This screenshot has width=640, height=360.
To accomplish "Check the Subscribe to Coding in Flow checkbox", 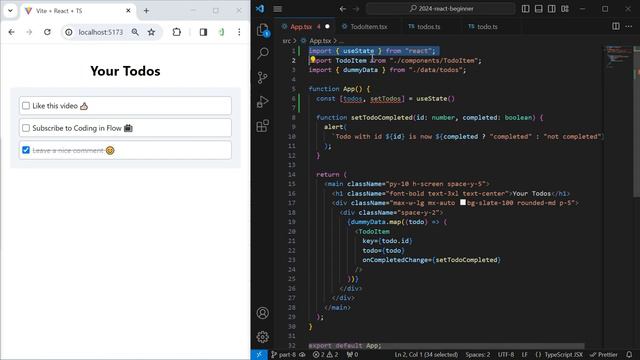I will pos(26,128).
